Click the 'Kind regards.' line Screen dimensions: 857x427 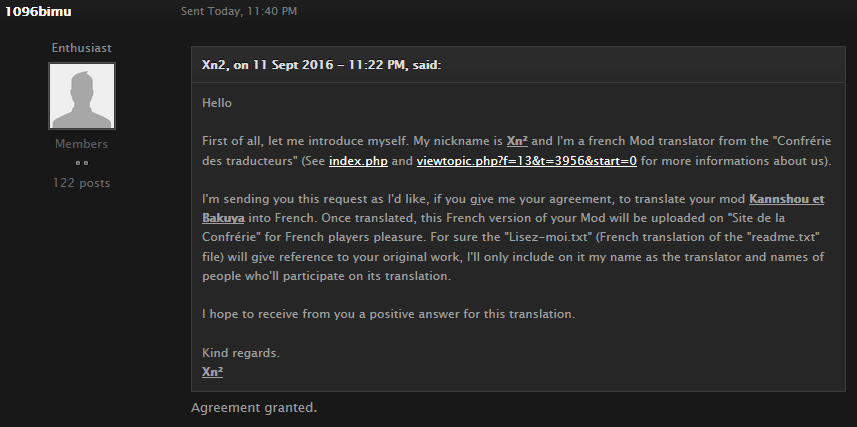[x=241, y=353]
